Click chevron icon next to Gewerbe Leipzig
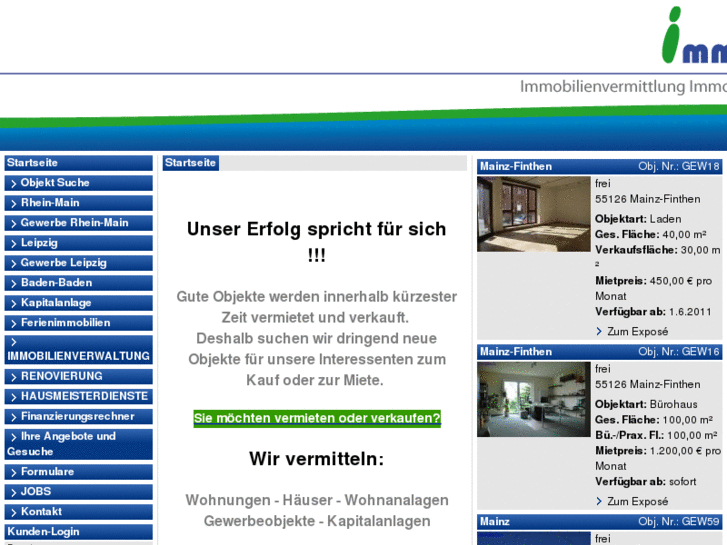 [13, 263]
